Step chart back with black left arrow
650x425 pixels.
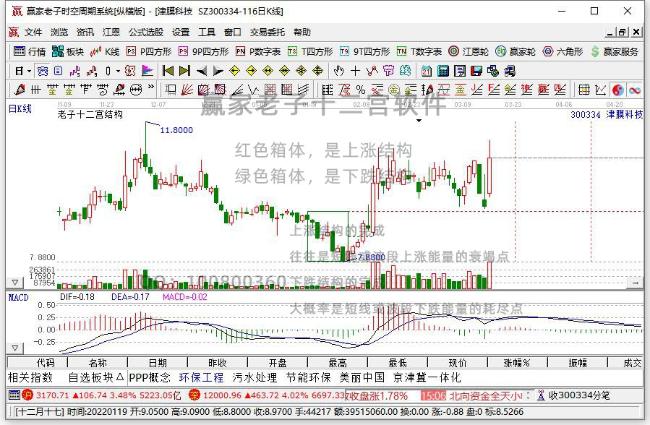pyautogui.click(x=201, y=71)
